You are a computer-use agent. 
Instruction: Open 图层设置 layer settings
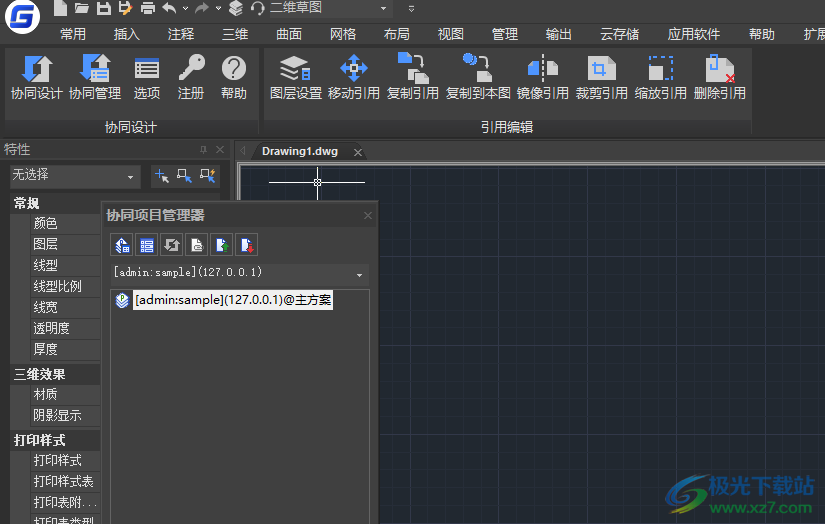(x=296, y=78)
